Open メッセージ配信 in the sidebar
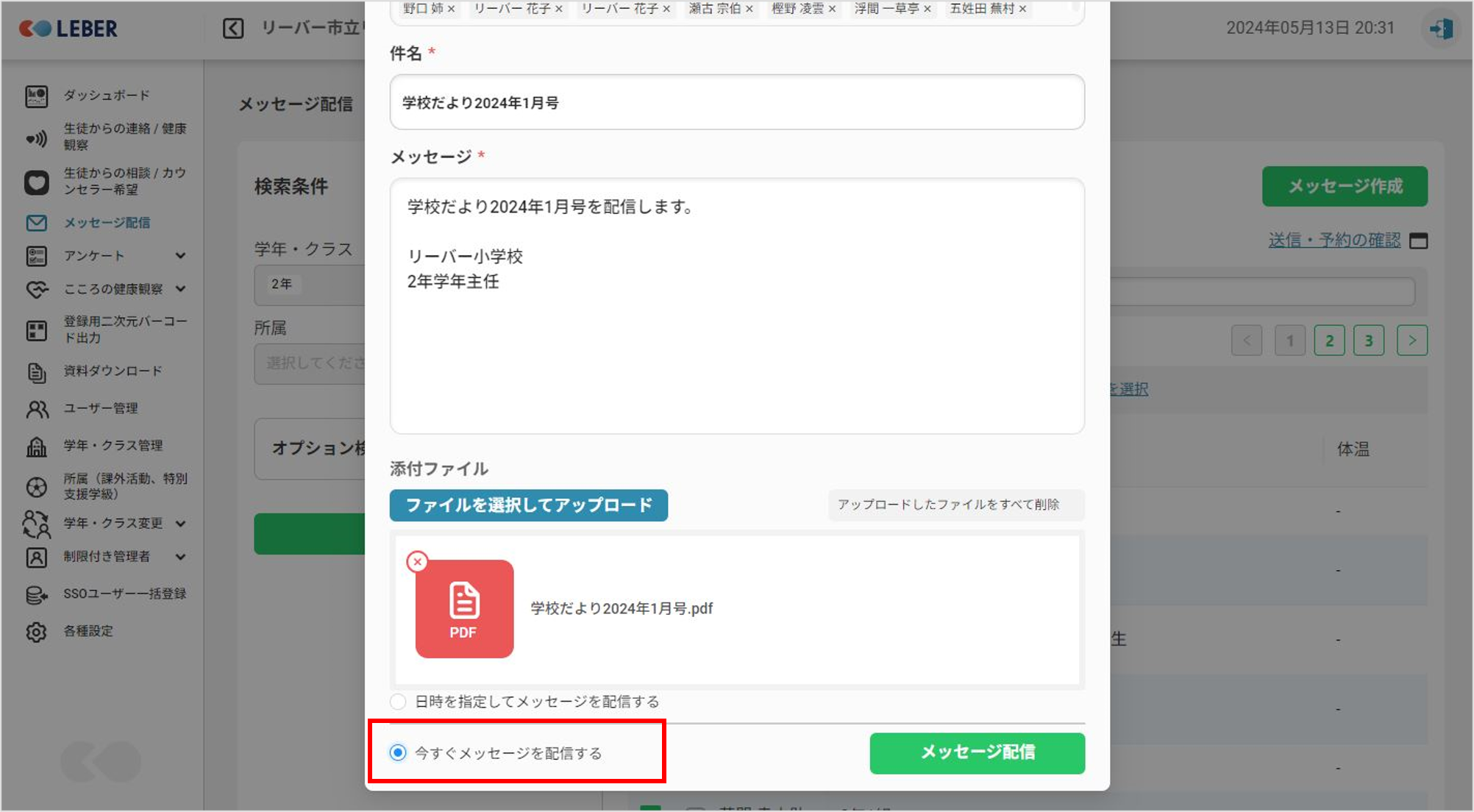Viewport: 1474px width, 812px height. 107,223
